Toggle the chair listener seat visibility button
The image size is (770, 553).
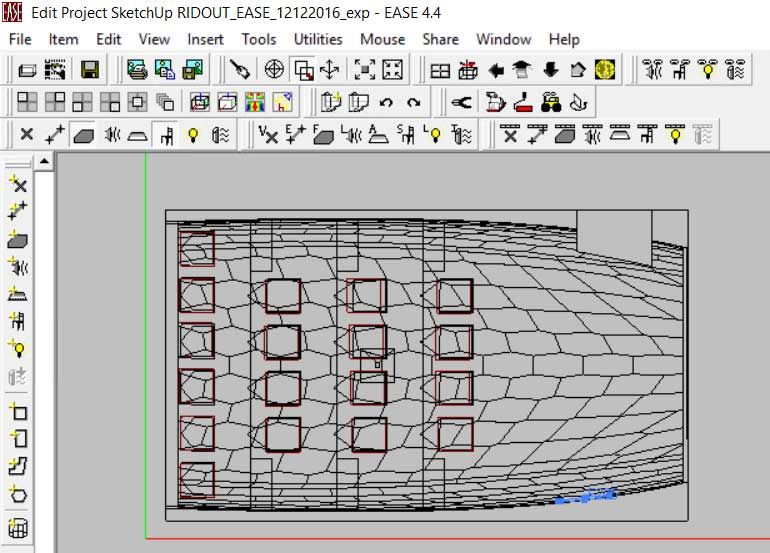(166, 135)
